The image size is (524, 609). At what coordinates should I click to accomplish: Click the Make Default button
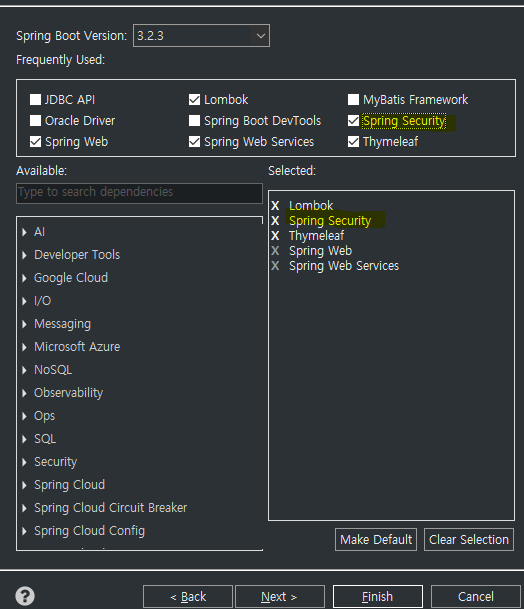coord(376,539)
